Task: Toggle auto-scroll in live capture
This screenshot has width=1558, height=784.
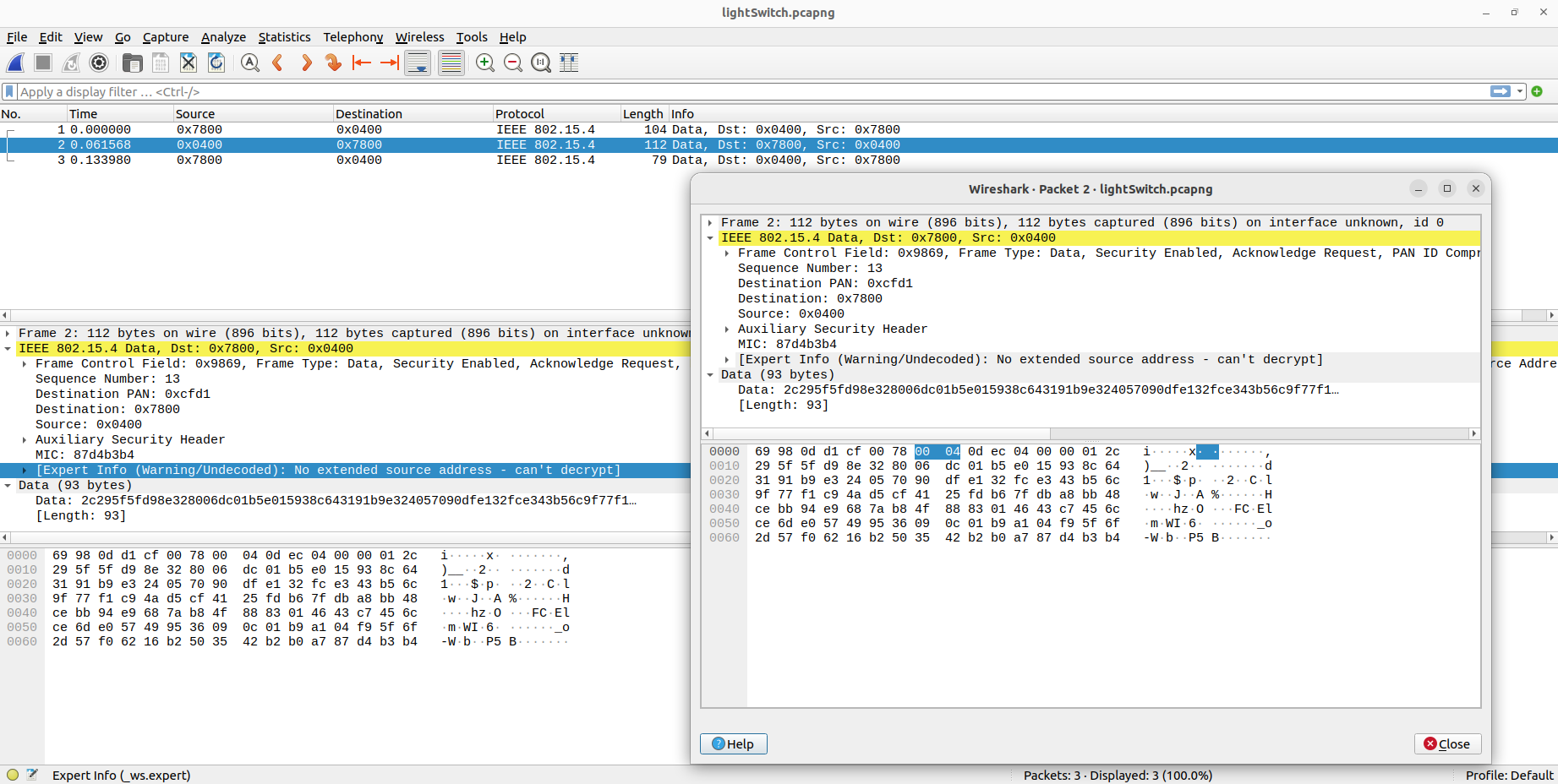Action: point(418,63)
